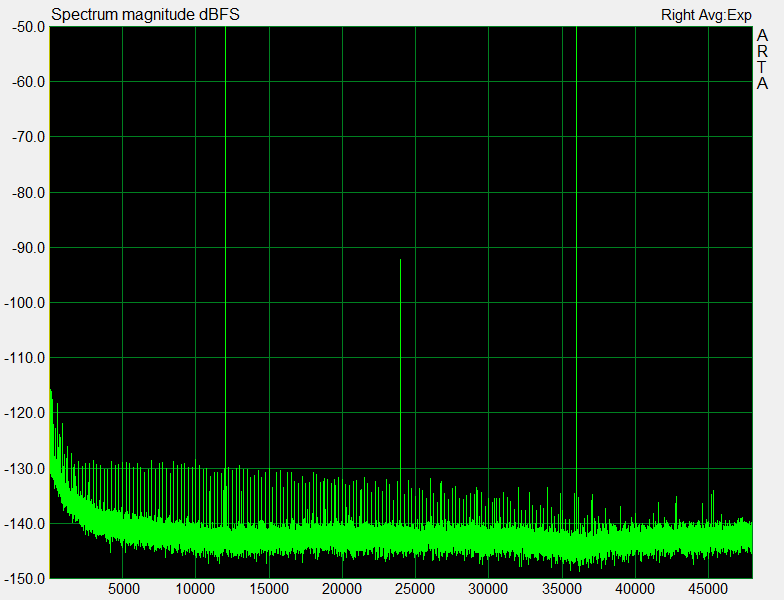Click the 35000 frequency axis label
This screenshot has height=600, width=784.
click(x=562, y=589)
